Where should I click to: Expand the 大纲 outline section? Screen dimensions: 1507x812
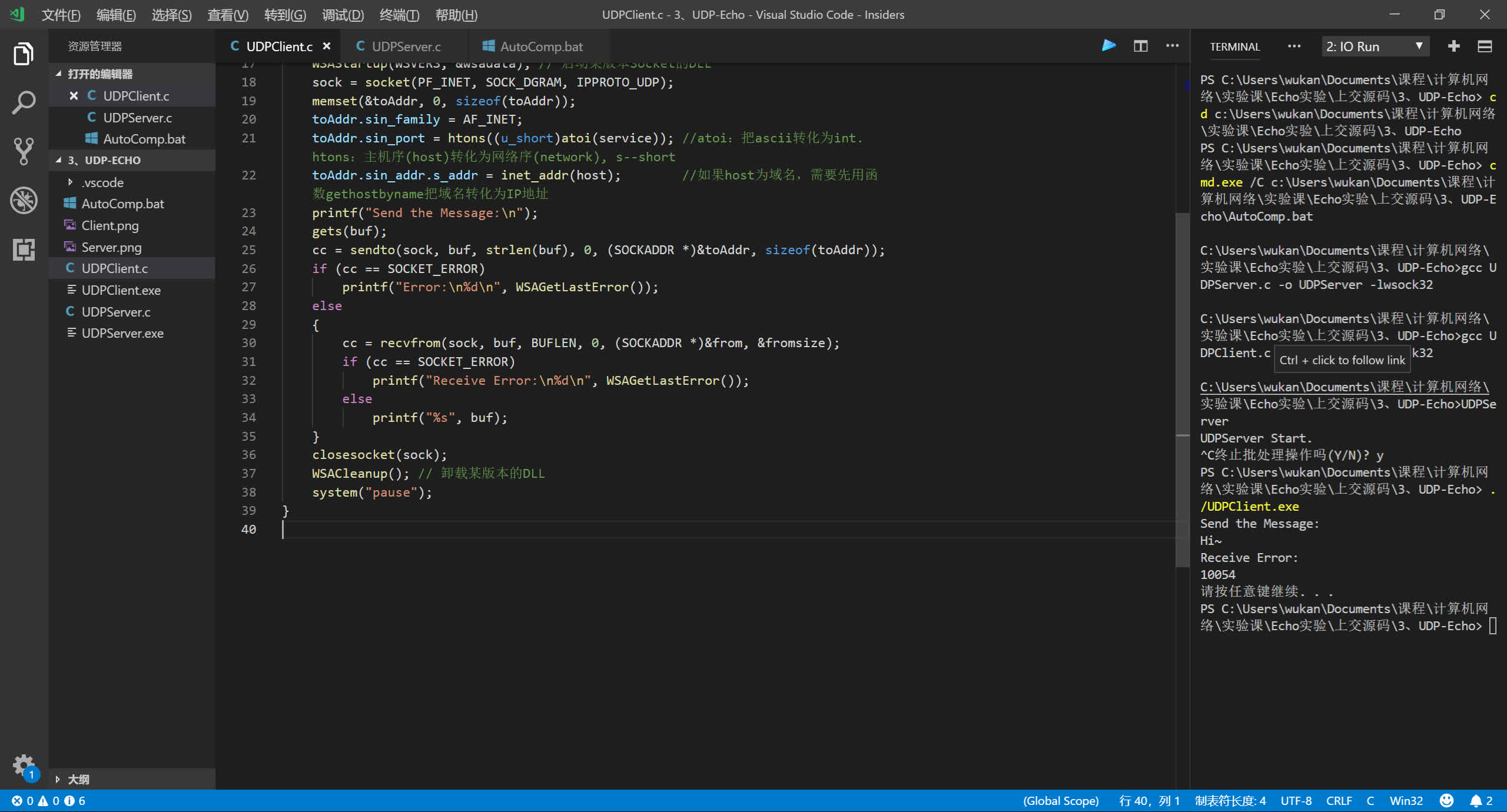[78, 779]
